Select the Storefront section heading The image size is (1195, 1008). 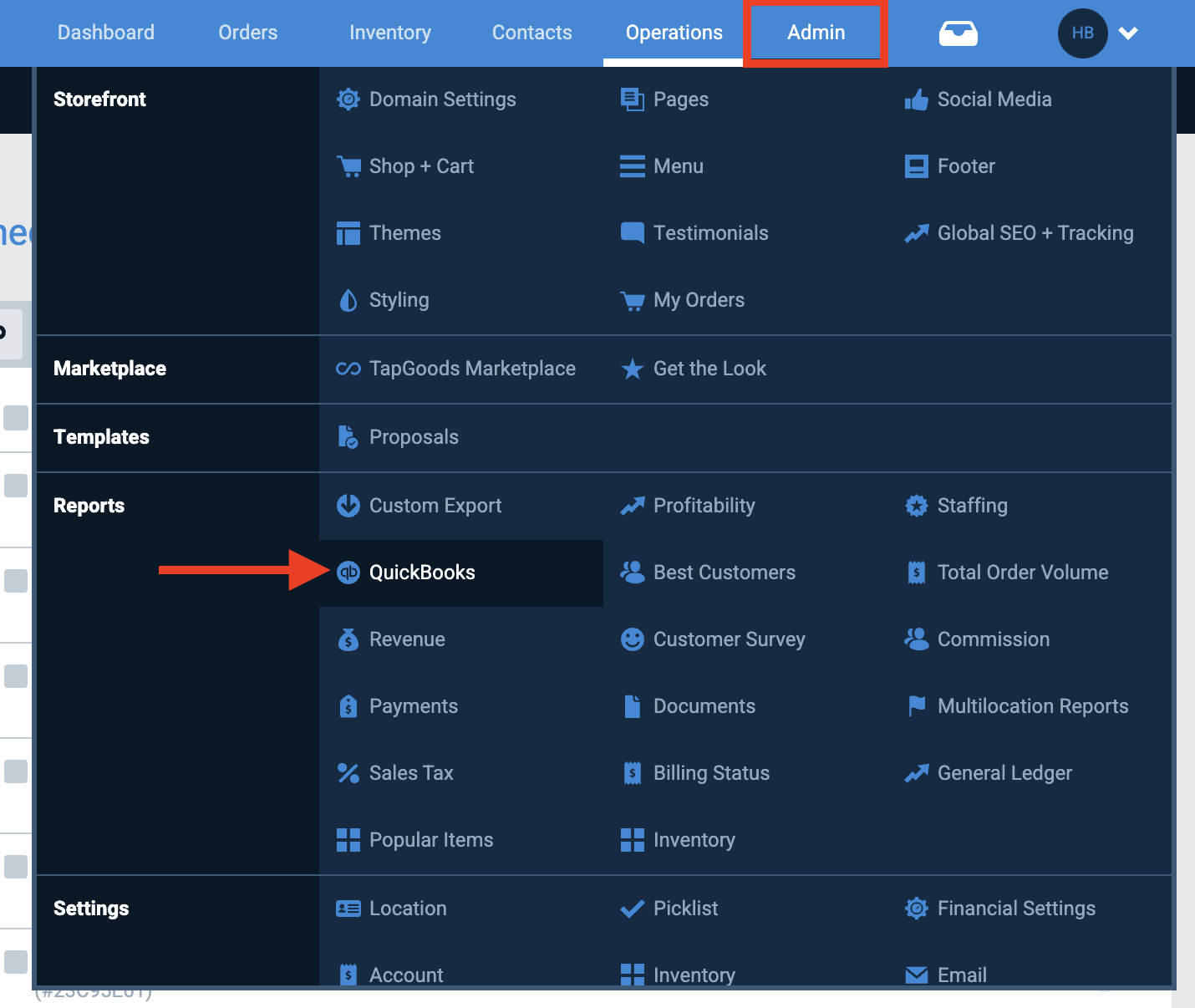click(99, 99)
